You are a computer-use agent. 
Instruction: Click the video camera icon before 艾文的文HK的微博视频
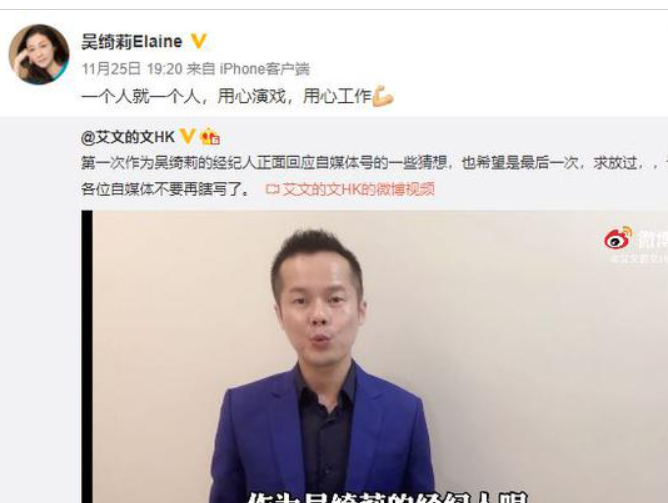tap(272, 189)
